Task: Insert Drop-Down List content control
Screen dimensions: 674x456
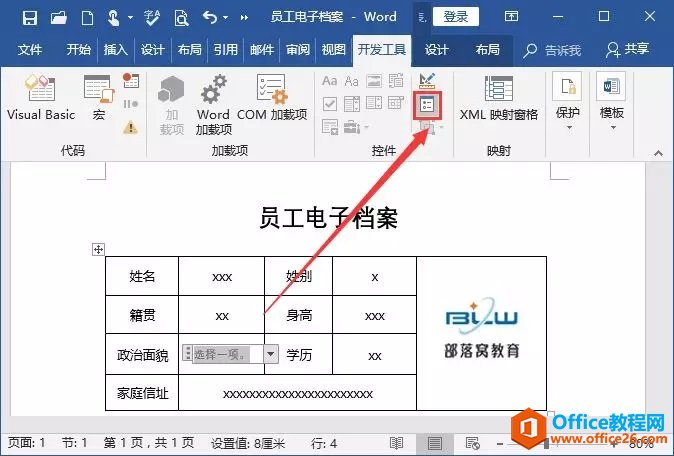Action: click(x=374, y=104)
